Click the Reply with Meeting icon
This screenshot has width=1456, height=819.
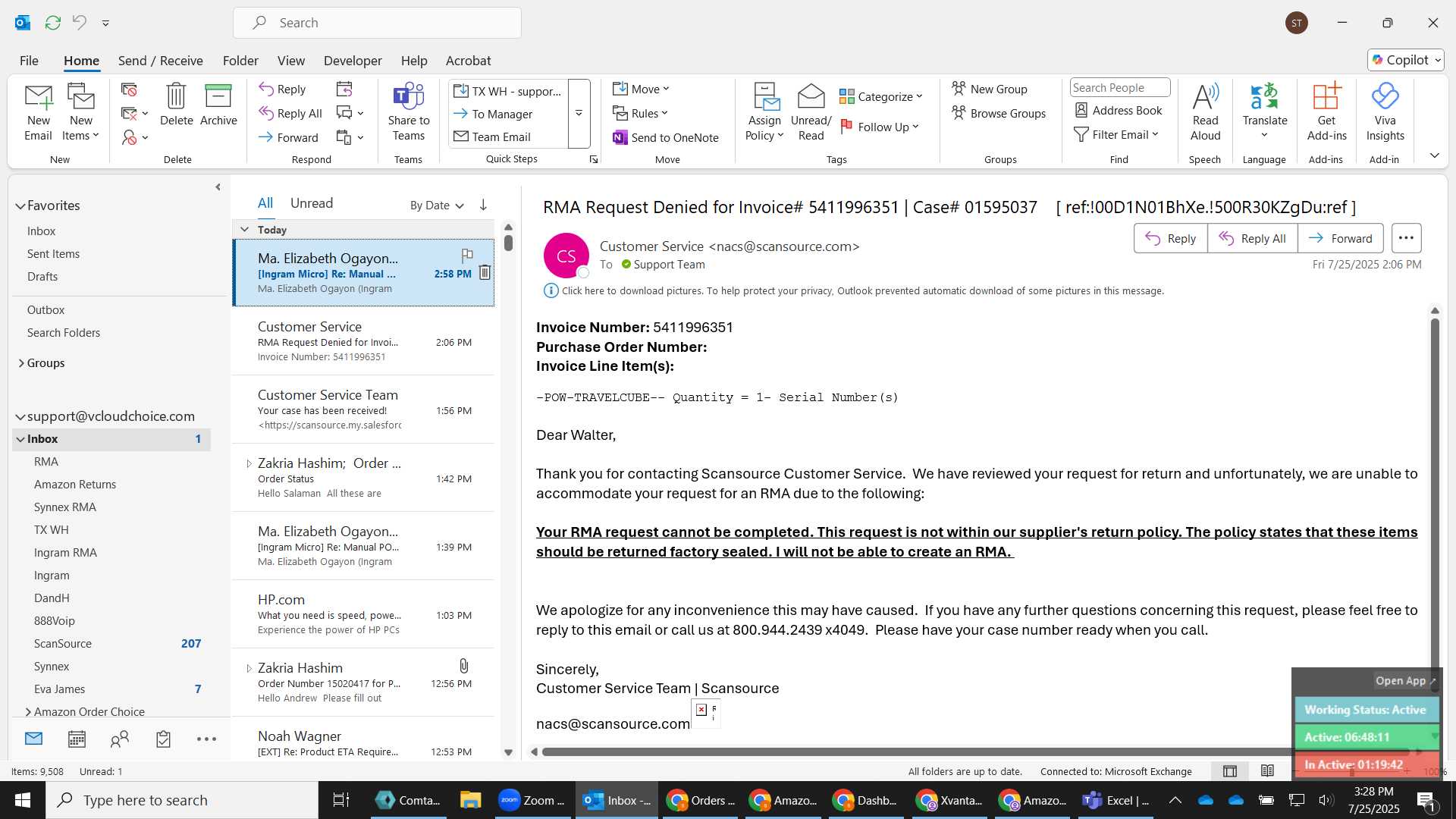click(344, 89)
